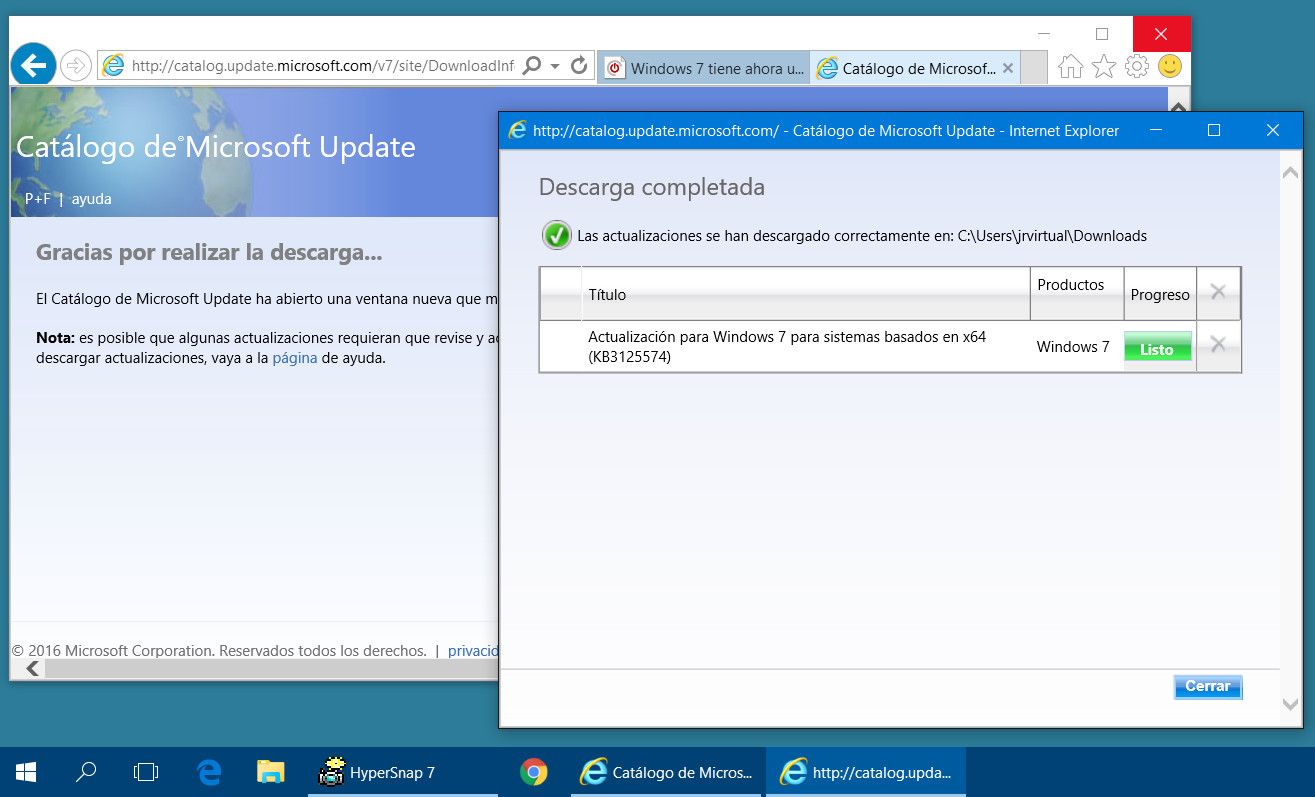Close the Catálogo de Microsoft tab
This screenshot has width=1315, height=797.
[x=1007, y=68]
